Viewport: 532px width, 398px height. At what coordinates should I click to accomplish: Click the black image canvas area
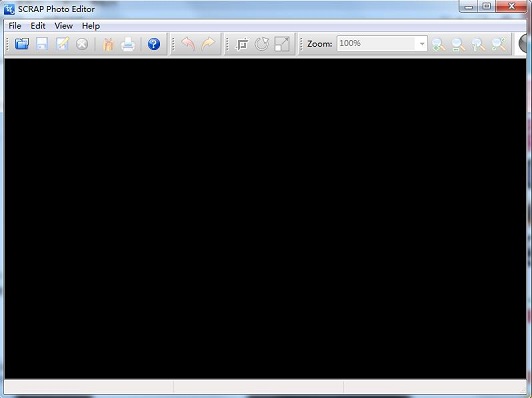pyautogui.click(x=265, y=219)
